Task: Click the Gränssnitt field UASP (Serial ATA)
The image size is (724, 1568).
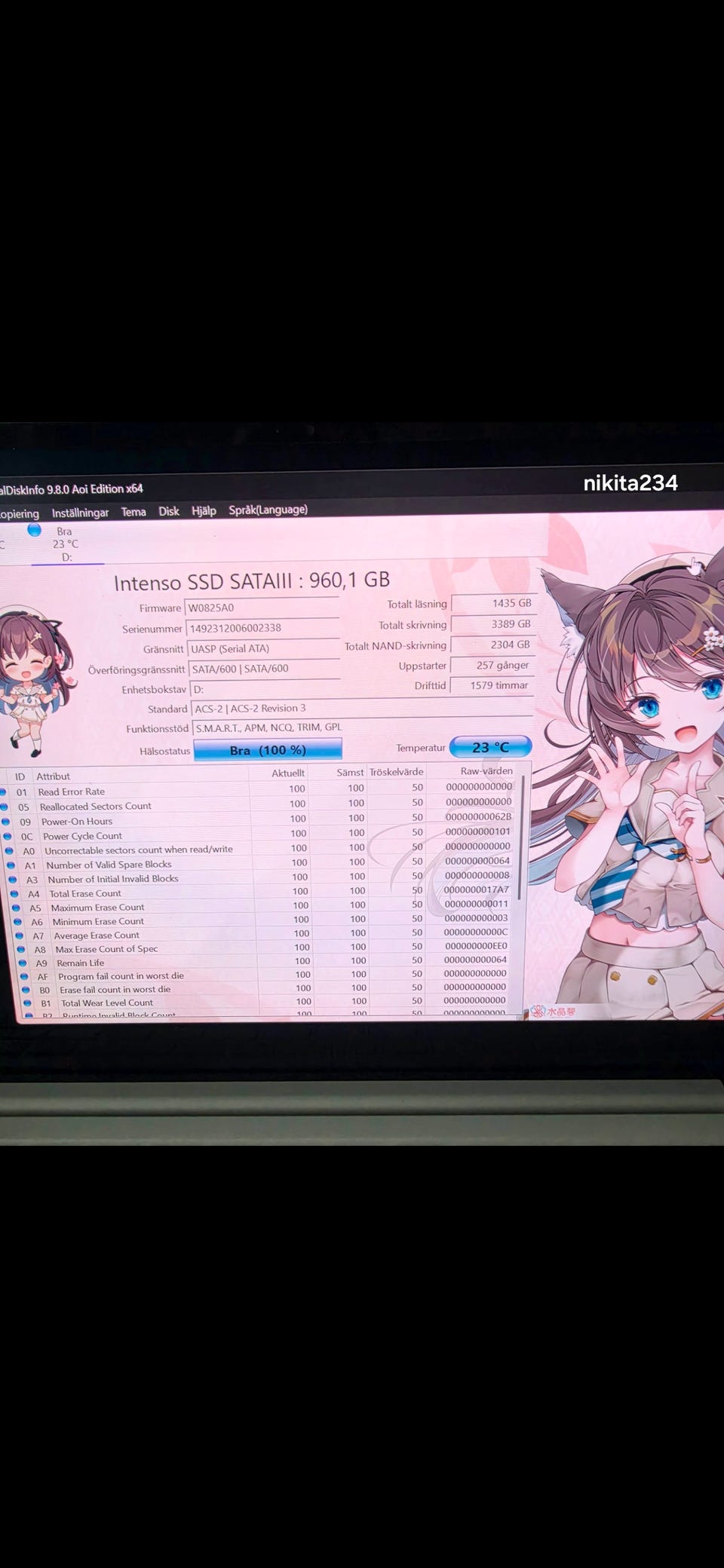Action: tap(264, 648)
